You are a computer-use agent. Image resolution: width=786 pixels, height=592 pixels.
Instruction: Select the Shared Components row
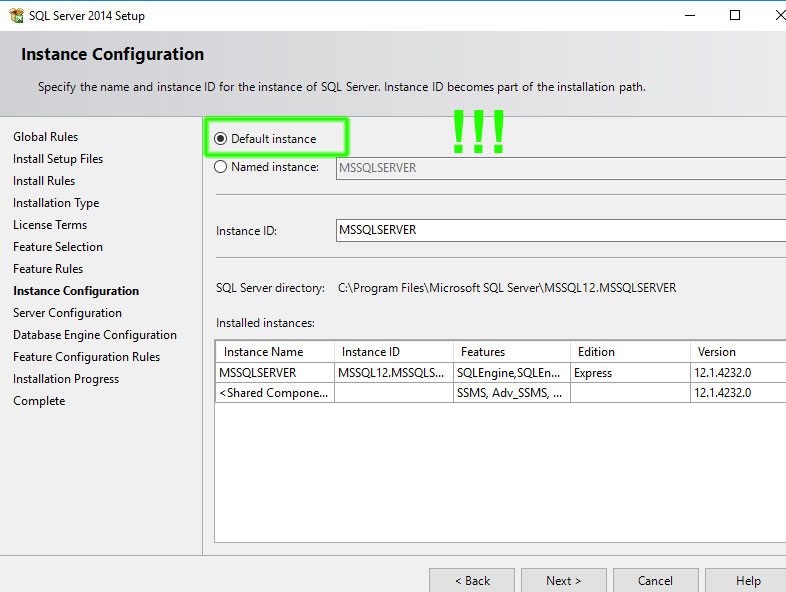click(x=500, y=392)
